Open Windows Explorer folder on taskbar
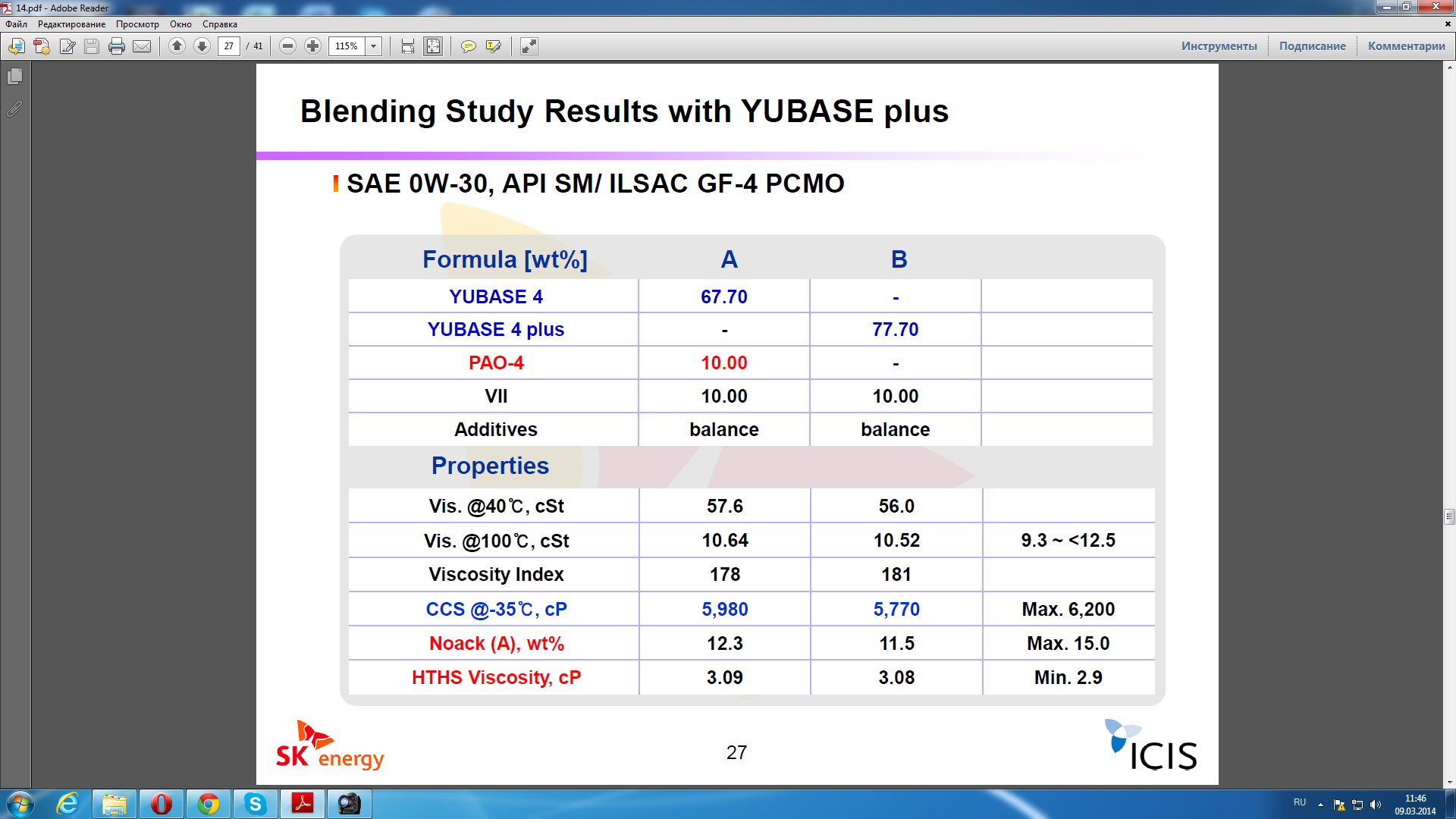Screen dimensions: 1456x819 [115, 803]
